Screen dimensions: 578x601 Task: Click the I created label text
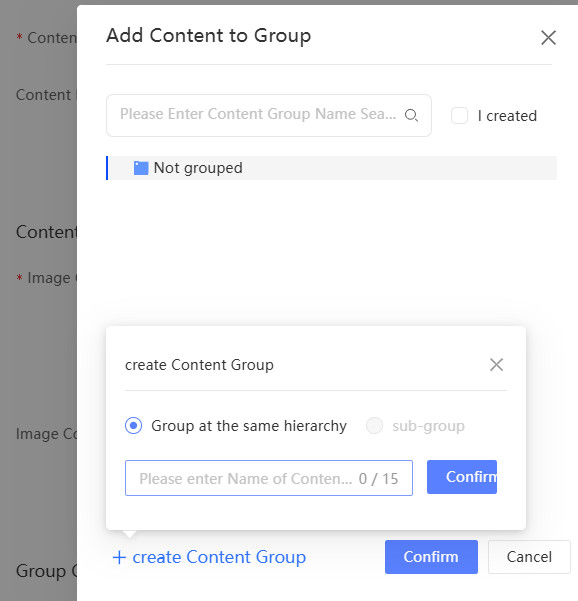point(507,116)
